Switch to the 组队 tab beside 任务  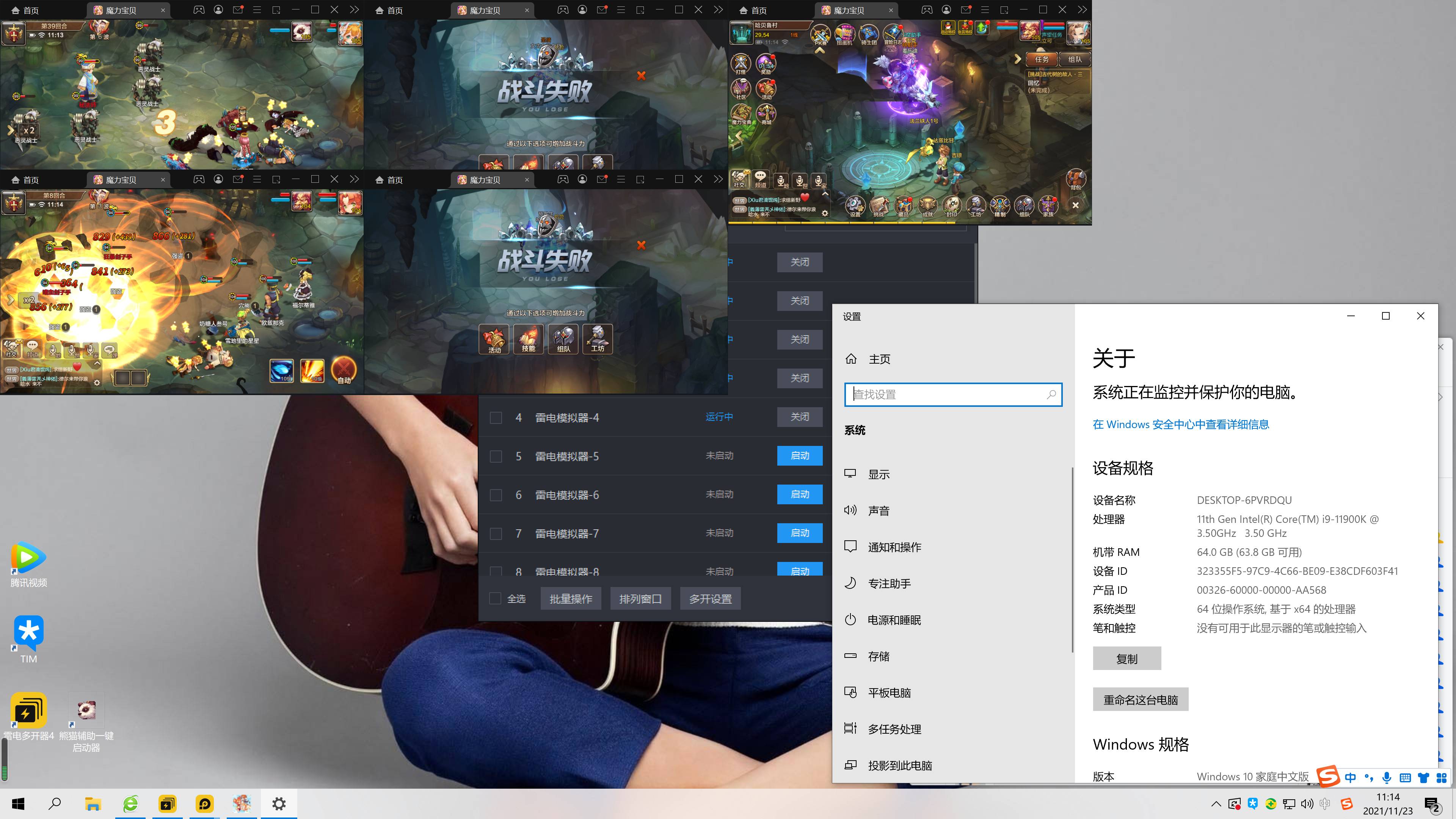pos(1075,60)
